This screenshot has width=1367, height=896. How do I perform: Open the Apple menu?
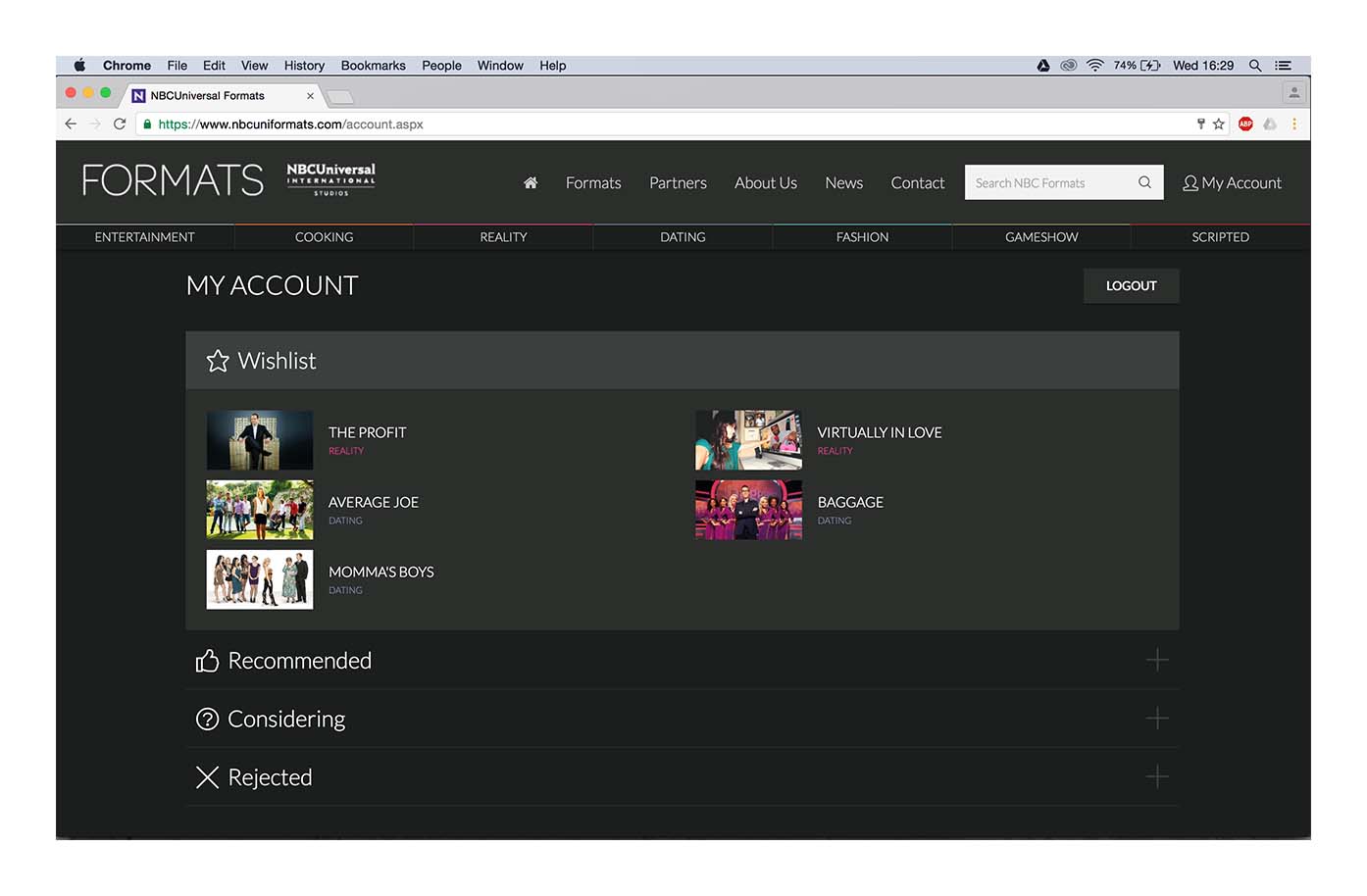79,66
